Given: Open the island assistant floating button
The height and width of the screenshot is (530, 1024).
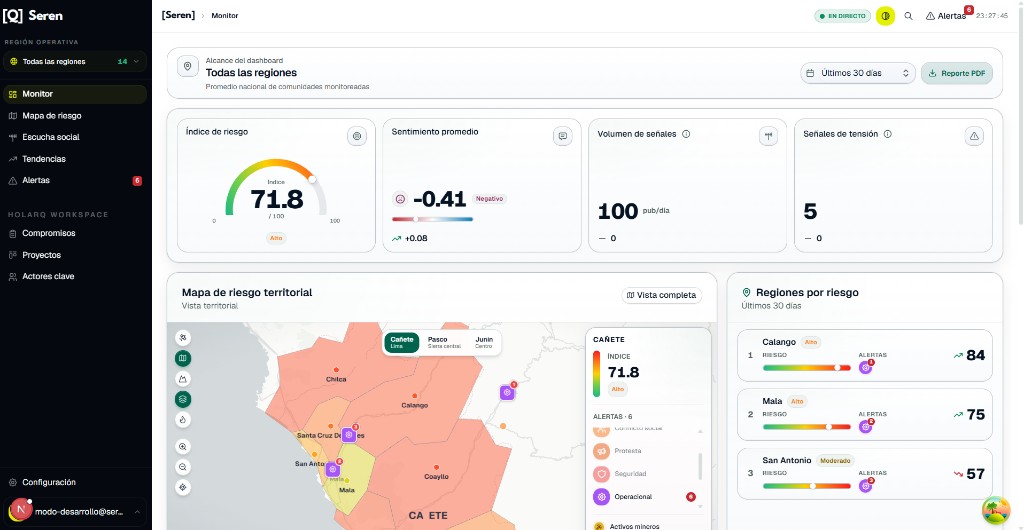Looking at the screenshot, I should (x=997, y=510).
